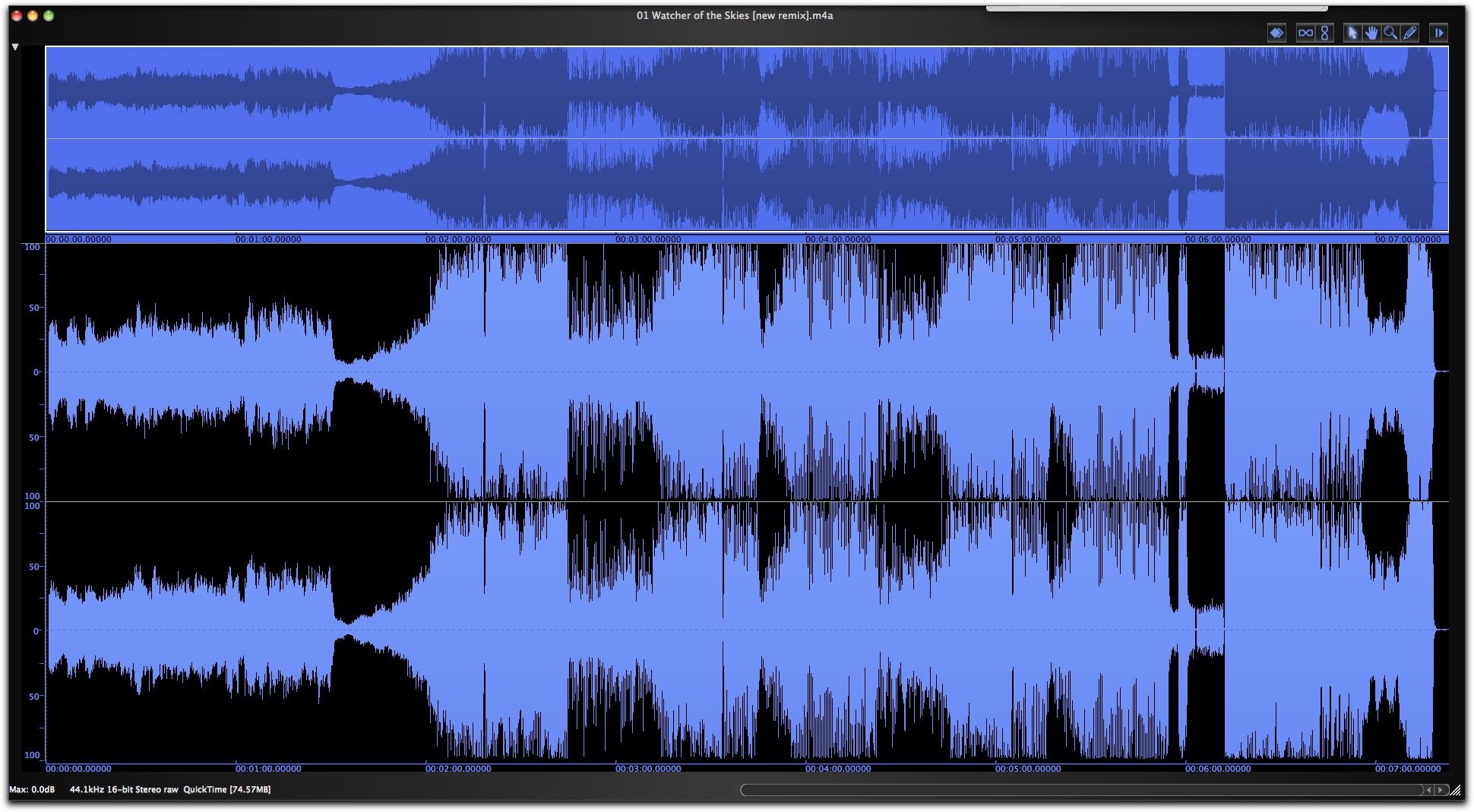Click the overlapping diamonds toolbar icon
The image size is (1474, 812).
tap(1276, 33)
